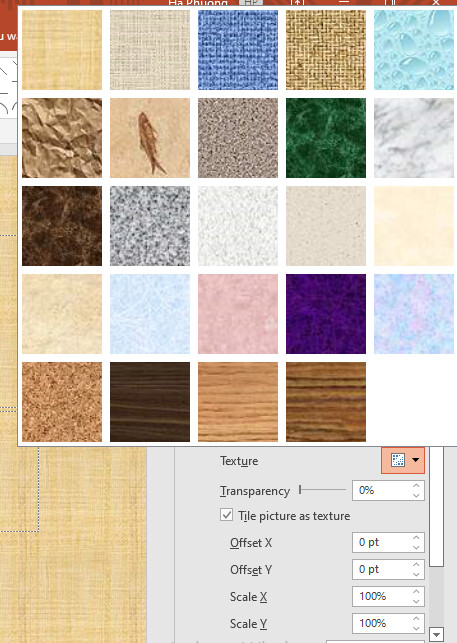
Task: Increase Transparency with up arrow
Action: point(416,486)
